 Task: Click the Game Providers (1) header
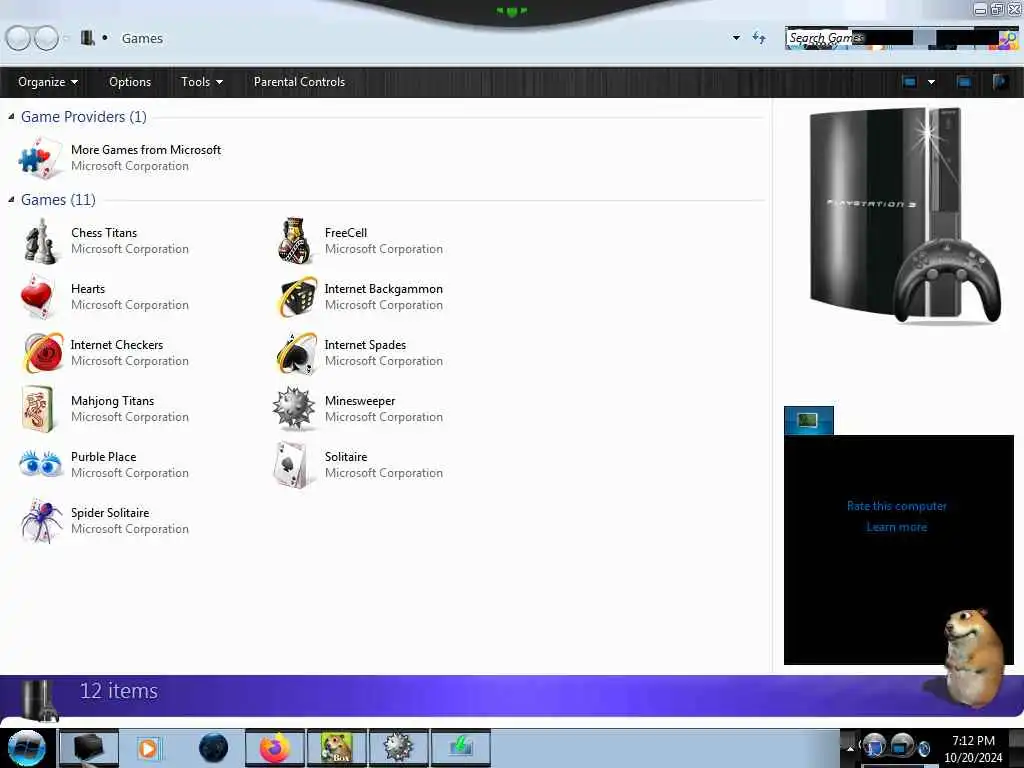click(84, 117)
